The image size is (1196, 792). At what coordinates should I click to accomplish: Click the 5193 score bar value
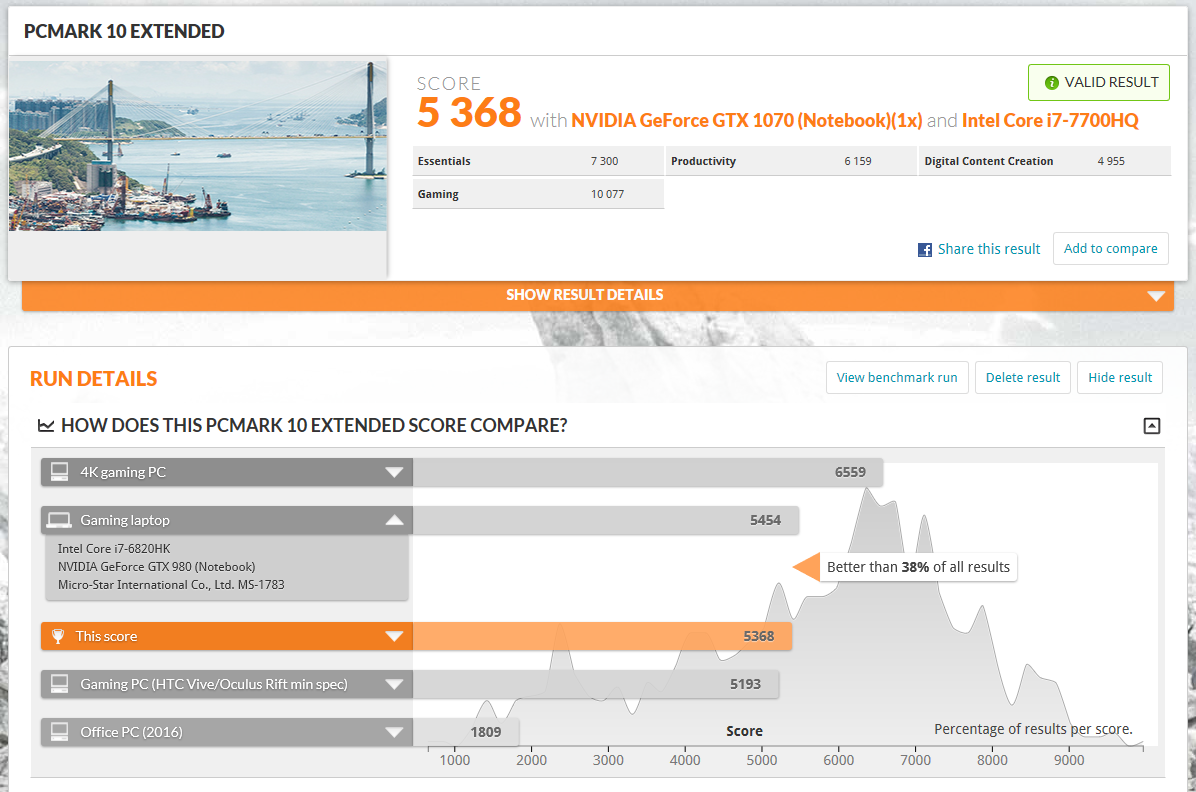point(745,684)
